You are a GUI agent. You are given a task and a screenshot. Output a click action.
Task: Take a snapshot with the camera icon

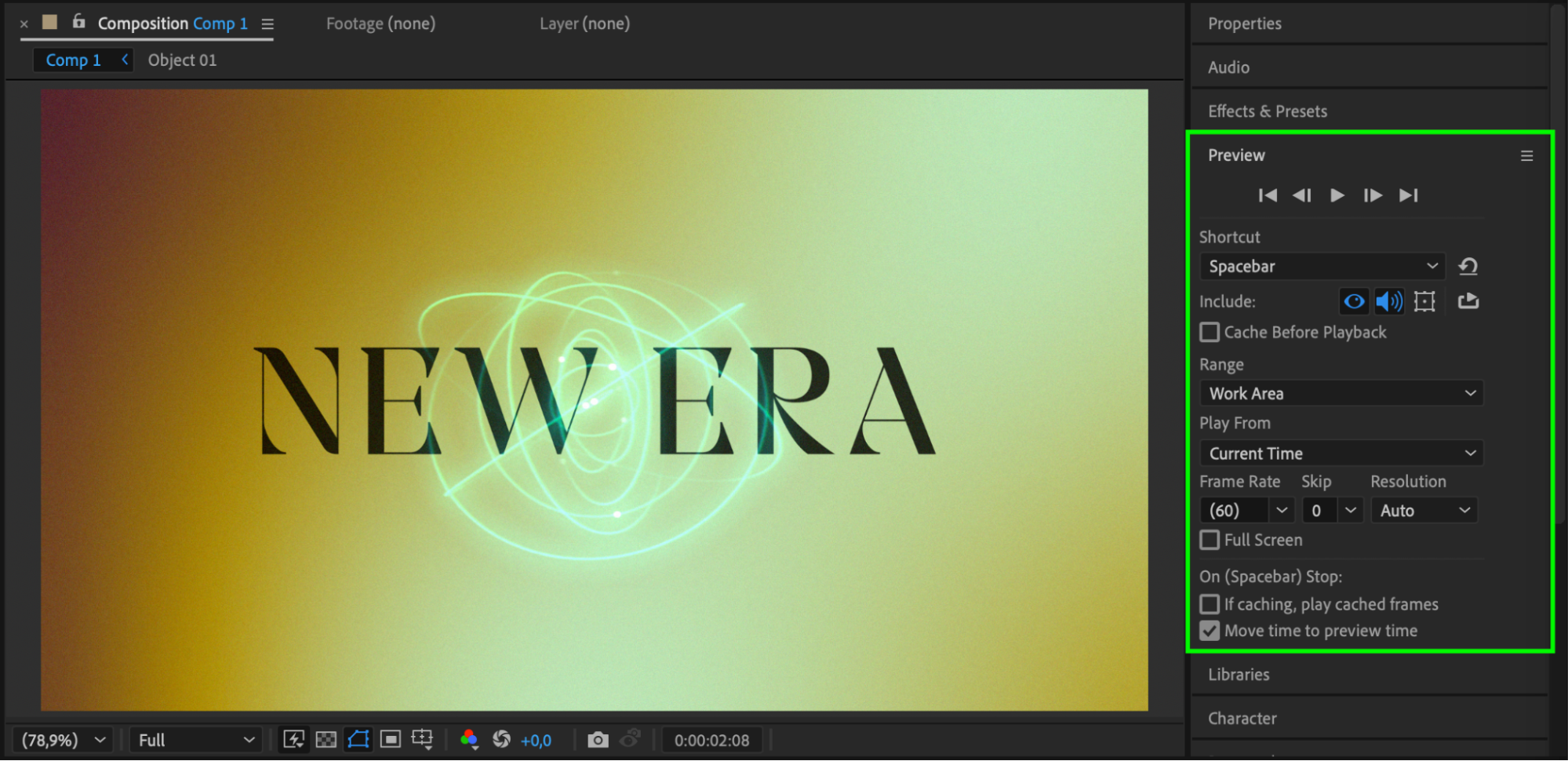pos(598,740)
